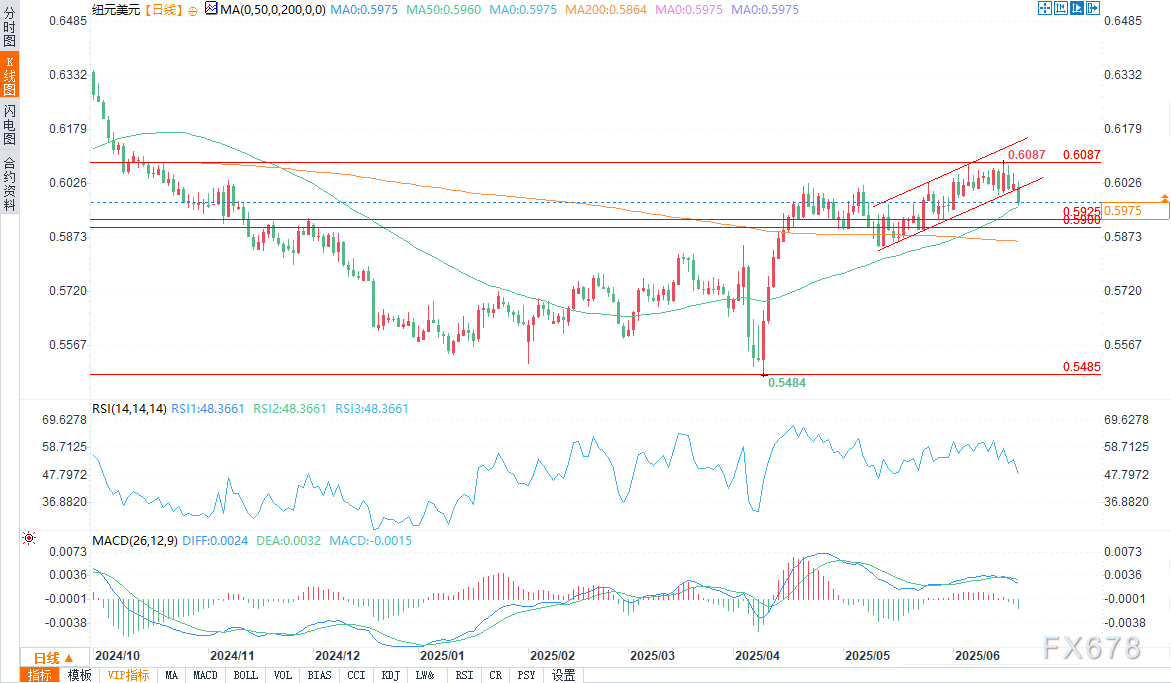Click the CCI indicator button
This screenshot has width=1171, height=683.
coord(356,675)
